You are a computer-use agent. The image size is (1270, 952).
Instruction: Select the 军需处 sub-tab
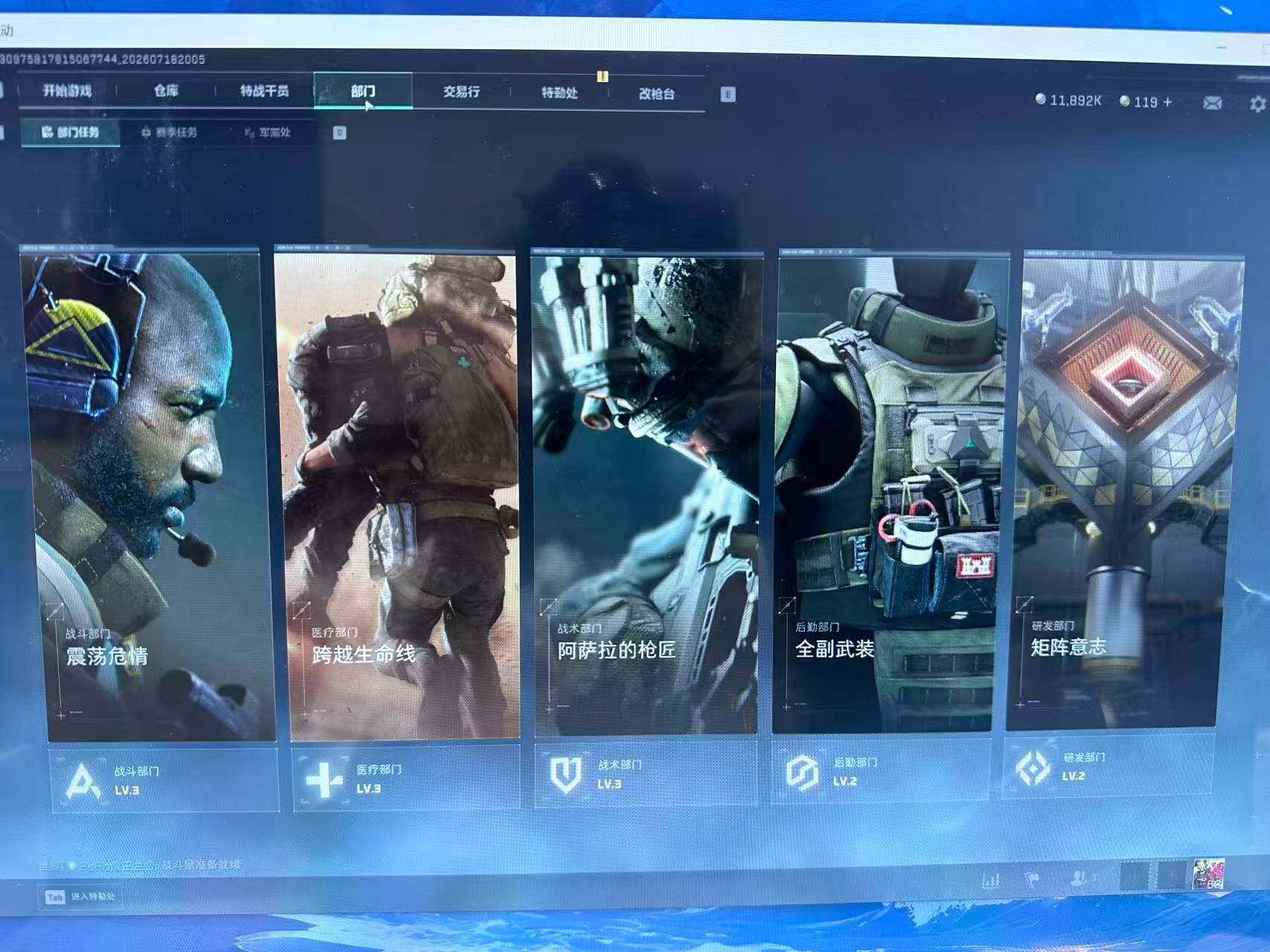click(267, 132)
